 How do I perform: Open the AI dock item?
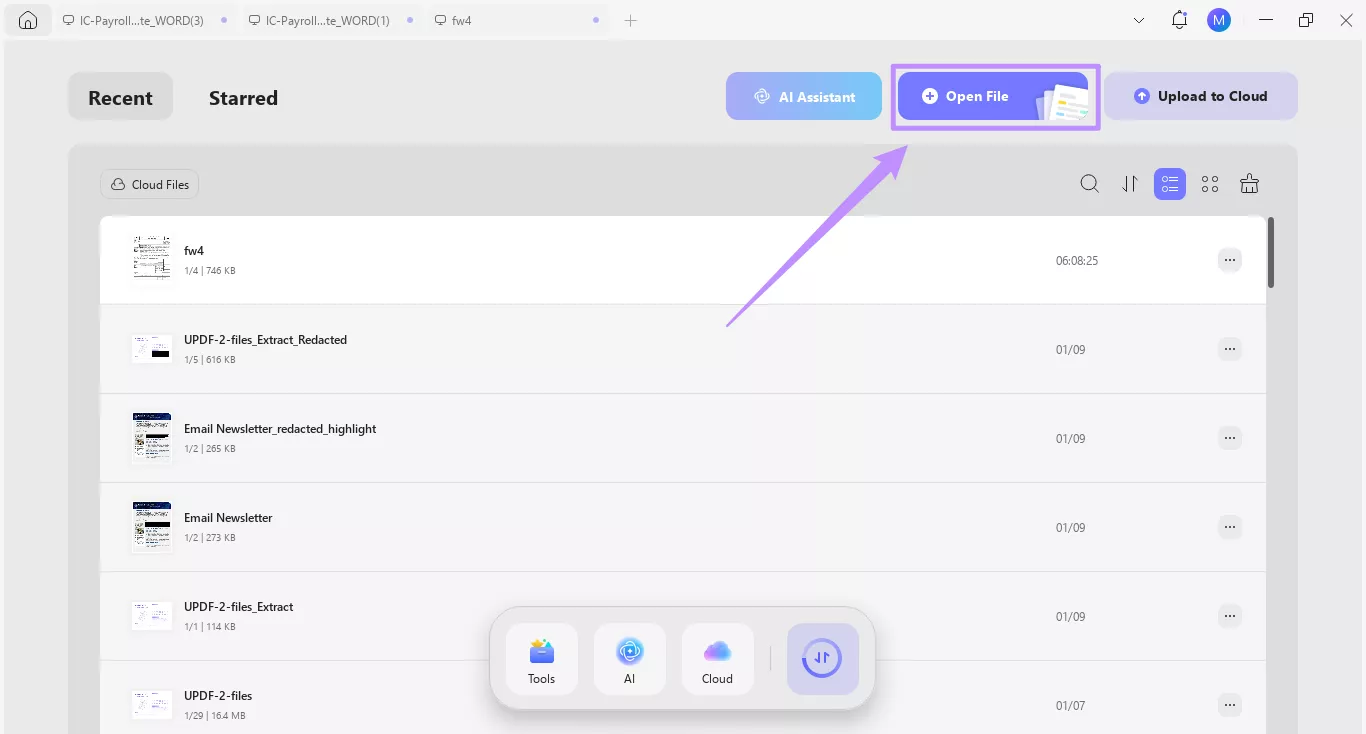click(630, 659)
